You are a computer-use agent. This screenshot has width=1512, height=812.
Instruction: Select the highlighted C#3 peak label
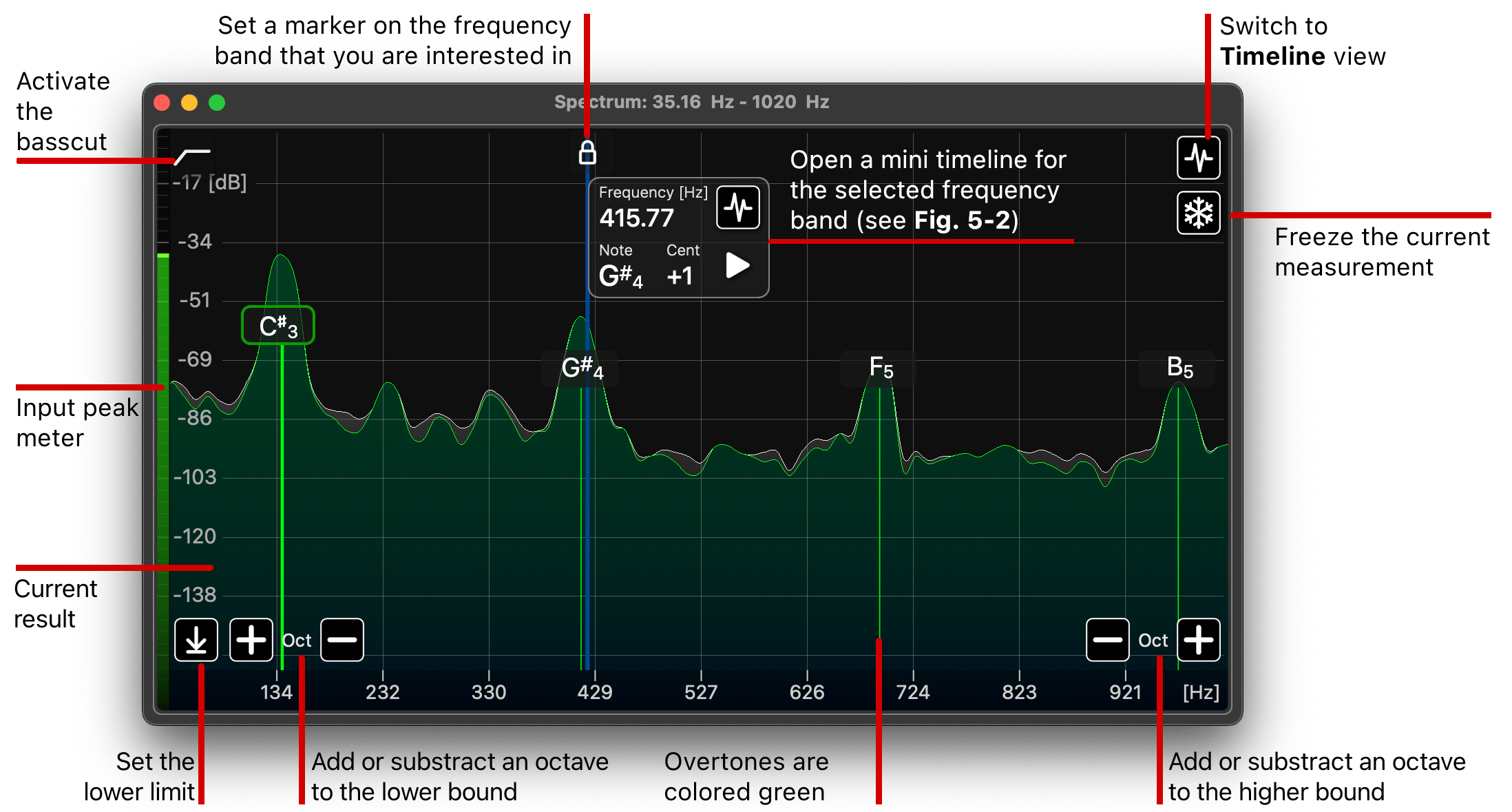point(278,326)
